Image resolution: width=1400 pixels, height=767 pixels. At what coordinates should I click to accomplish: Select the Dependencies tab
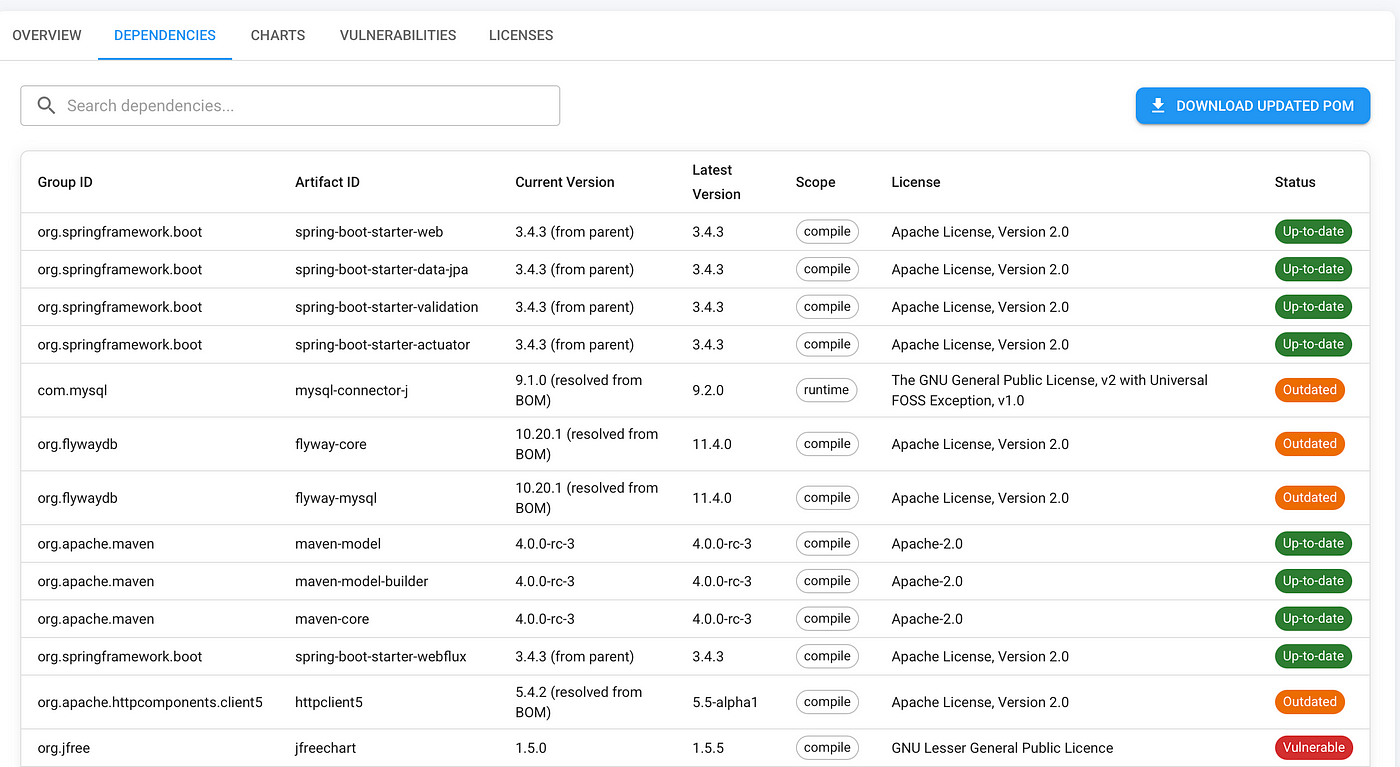[165, 35]
